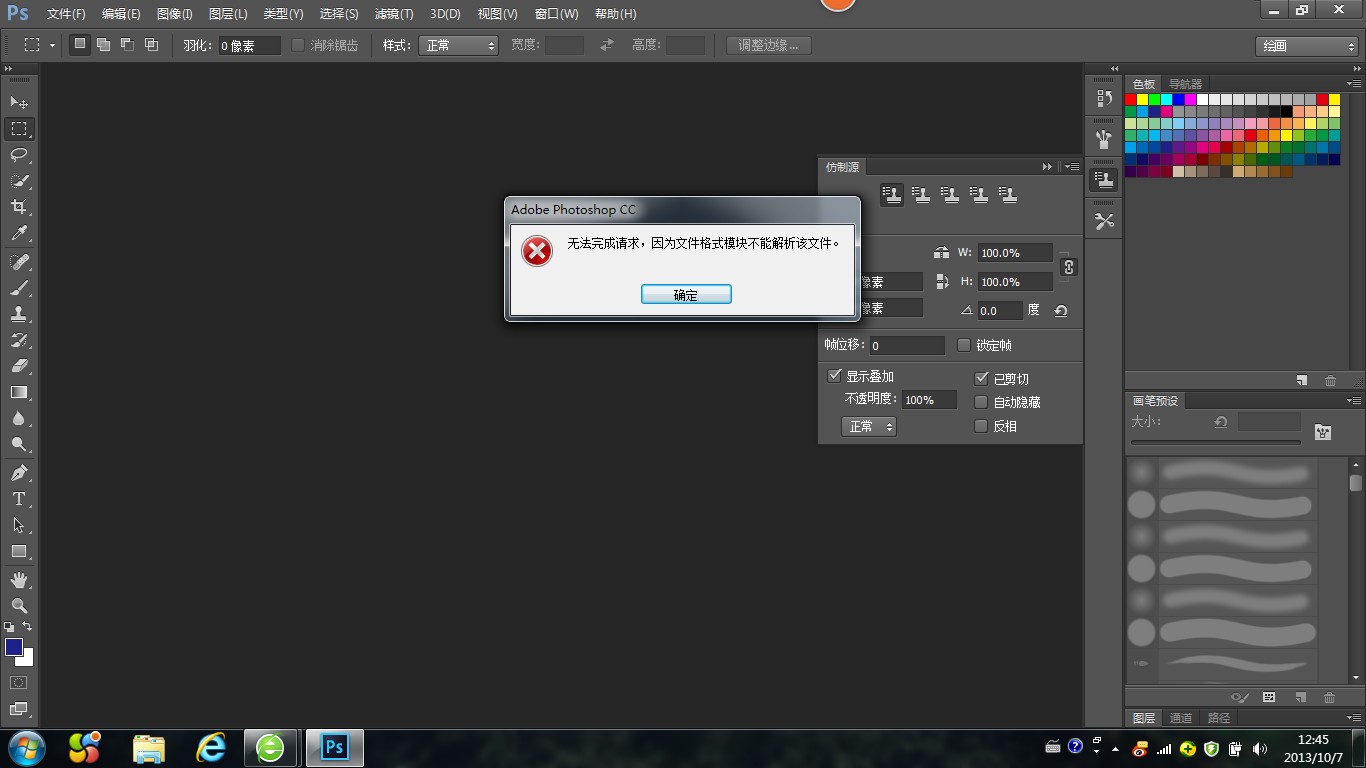This screenshot has width=1366, height=768.
Task: Select the Pen tool
Action: [19, 472]
